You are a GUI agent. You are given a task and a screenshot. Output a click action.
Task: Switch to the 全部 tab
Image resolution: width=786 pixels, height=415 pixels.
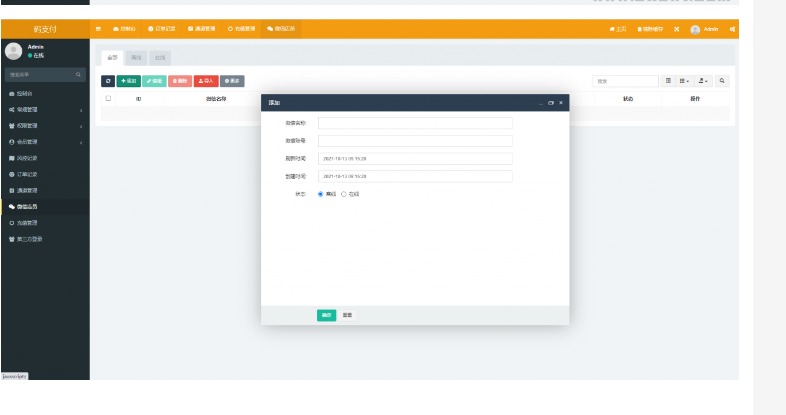112,58
